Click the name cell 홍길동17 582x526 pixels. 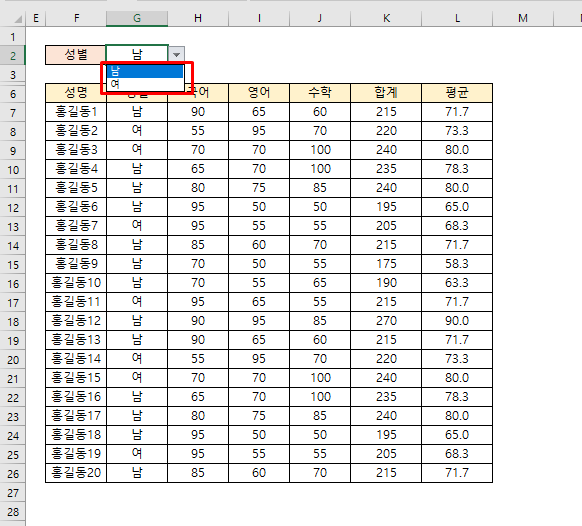pyautogui.click(x=76, y=415)
